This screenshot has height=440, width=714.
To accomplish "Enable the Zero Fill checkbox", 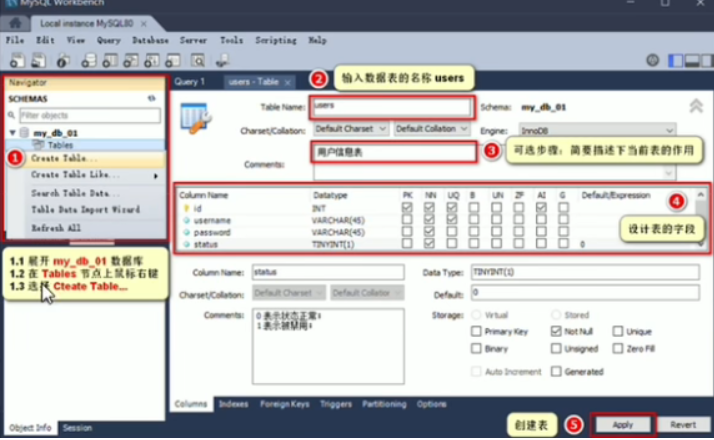I will [x=617, y=348].
